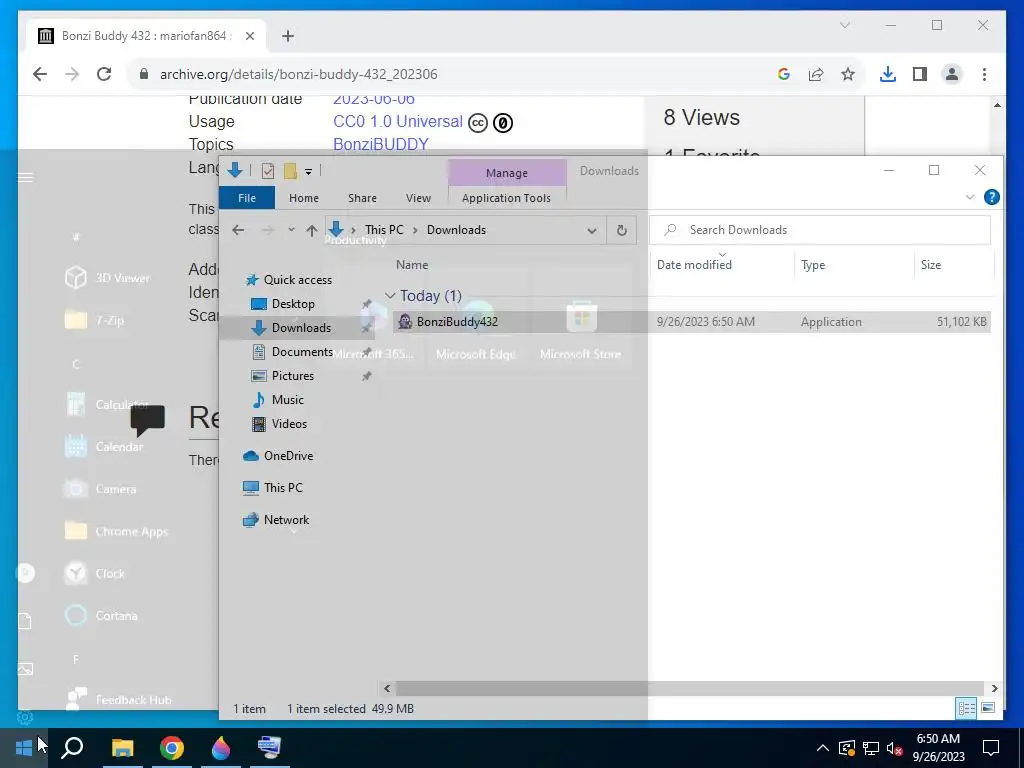
Task: Open the CC0 1.0 Universal link
Action: tap(398, 121)
